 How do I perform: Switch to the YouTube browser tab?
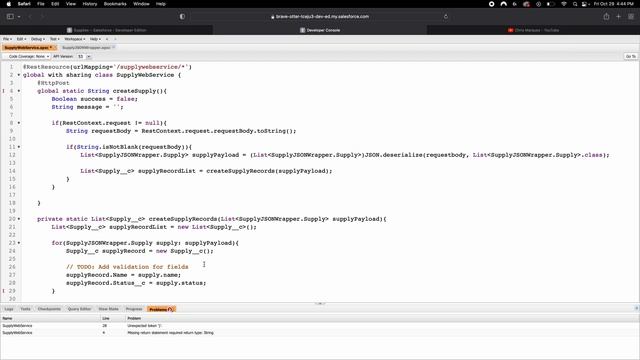click(x=533, y=30)
